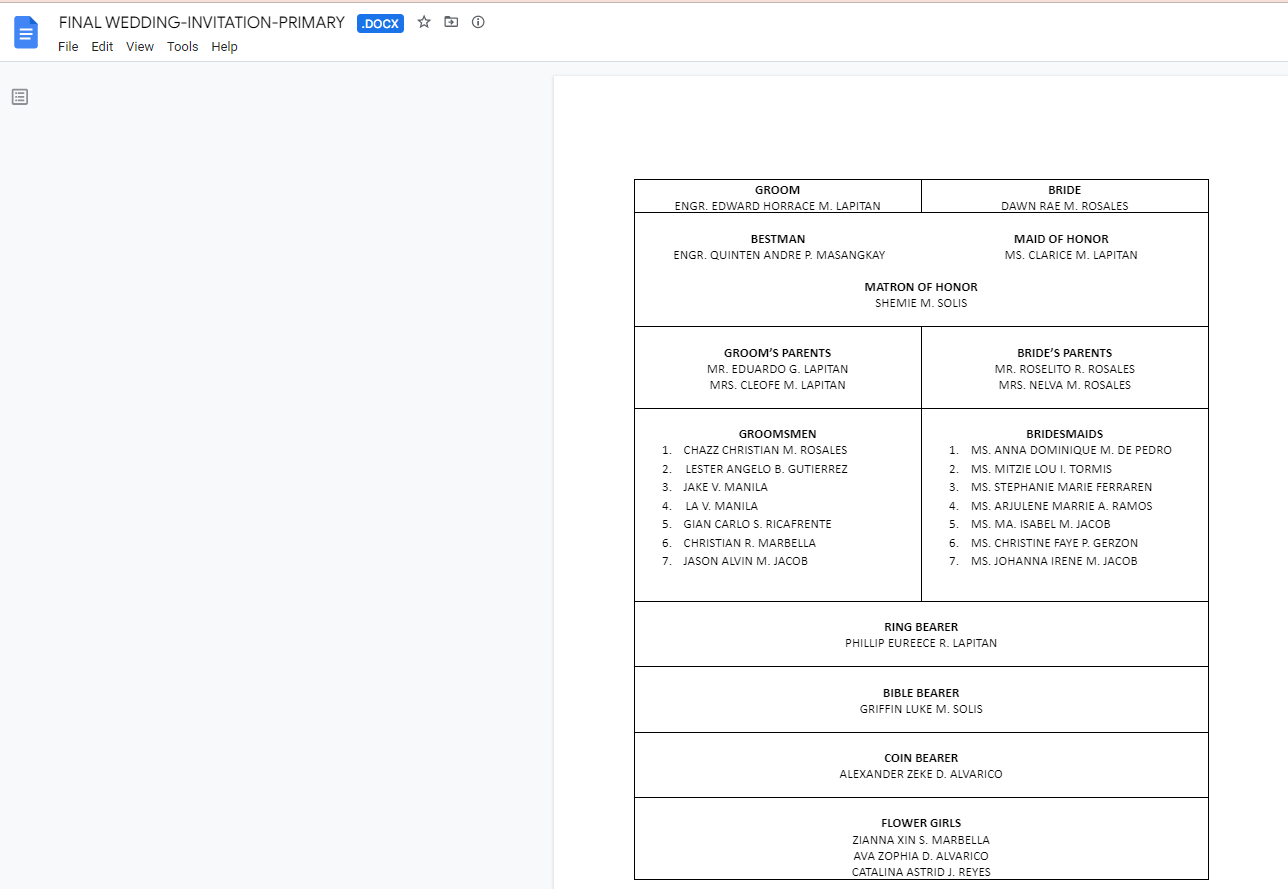Image resolution: width=1288 pixels, height=889 pixels.
Task: Click the document title FINAL WEDDING-INVITATION-PRIMARY
Action: point(202,22)
